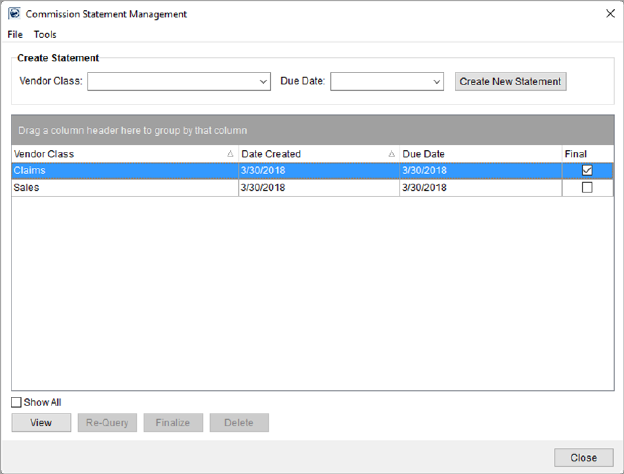Screen dimensions: 624x474
Task: Click the View button
Action: tap(41, 423)
